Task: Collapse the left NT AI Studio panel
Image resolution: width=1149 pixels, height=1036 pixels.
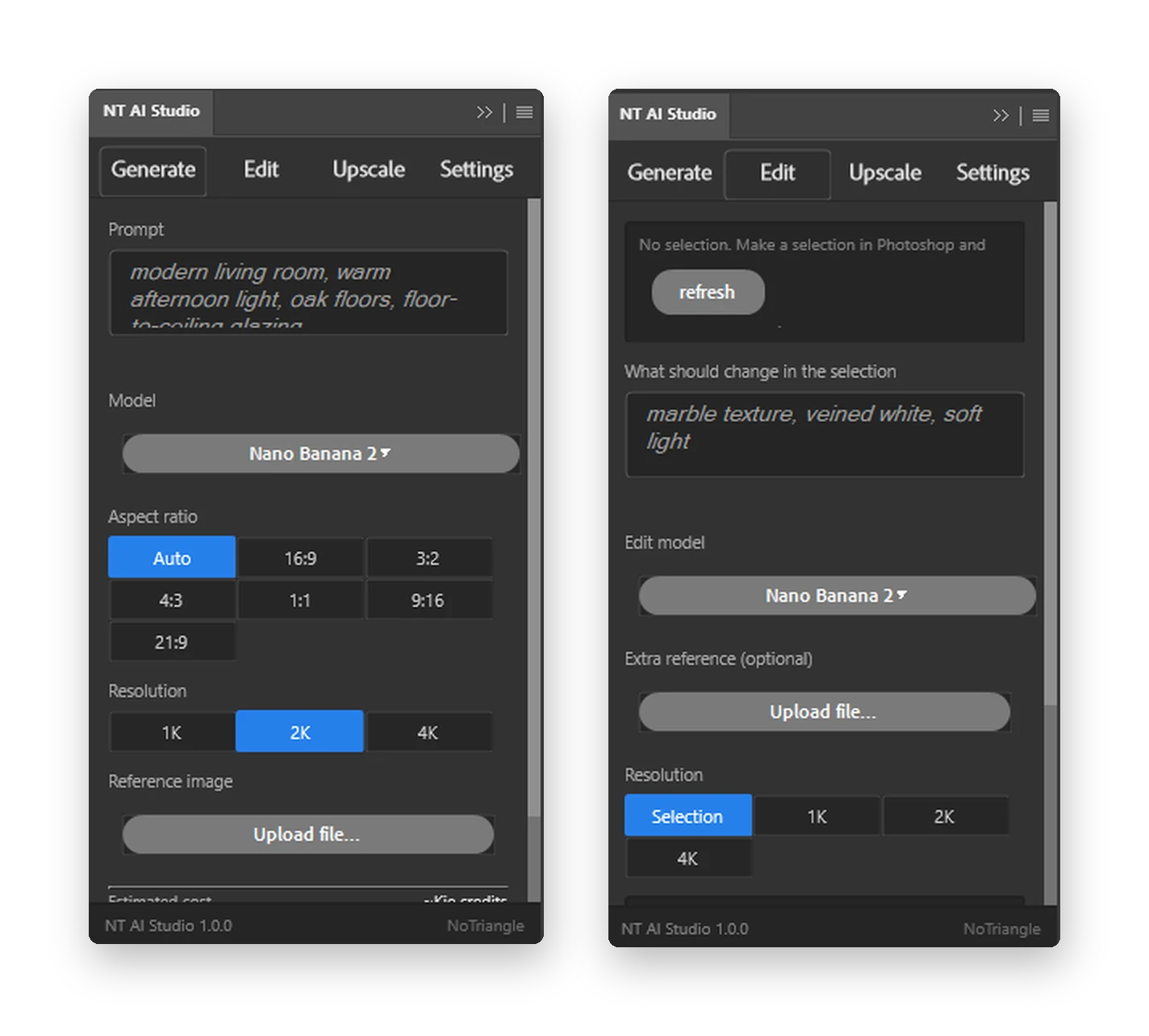Action: 484,112
